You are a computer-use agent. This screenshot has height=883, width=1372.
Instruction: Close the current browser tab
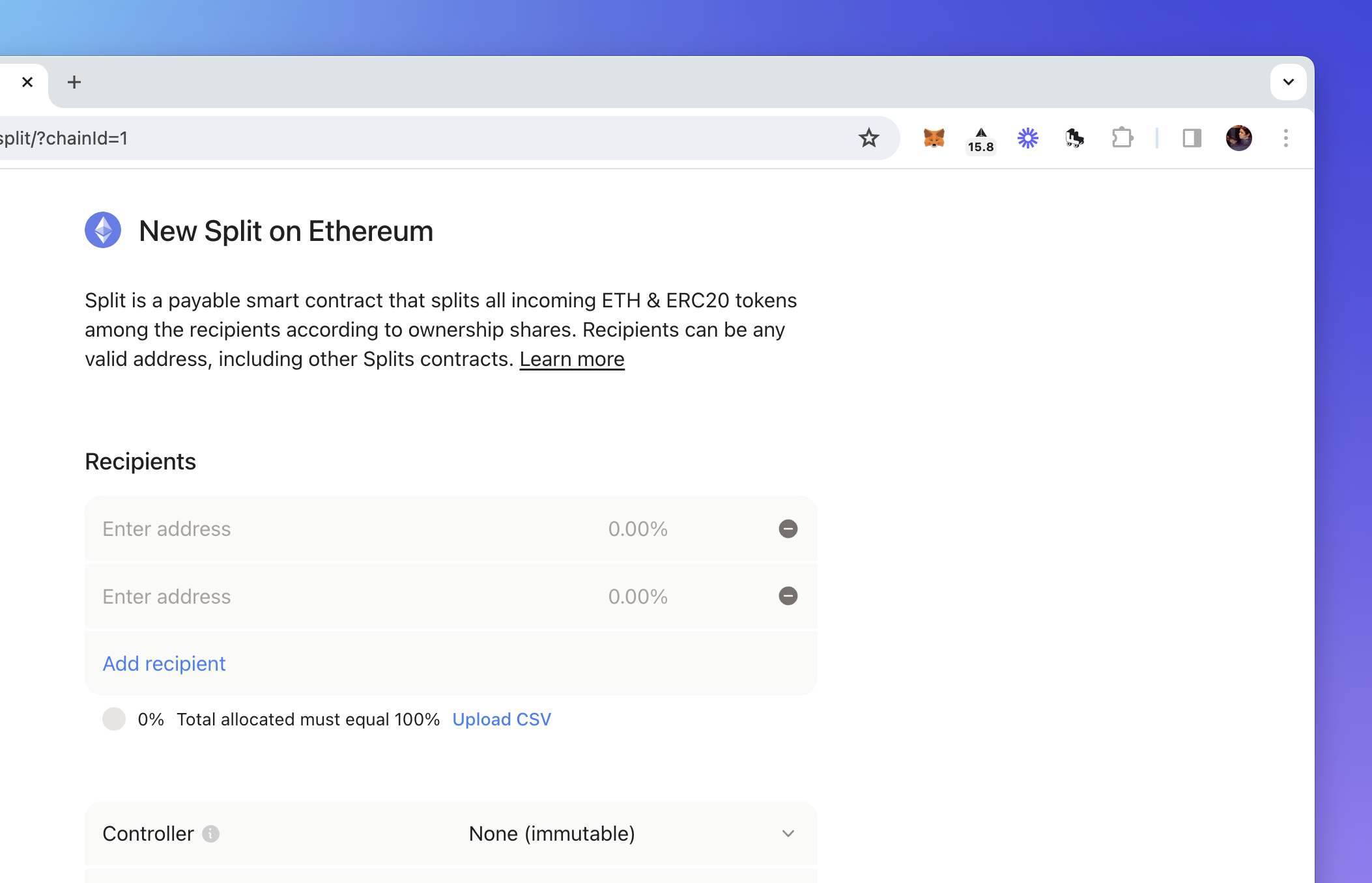pyautogui.click(x=27, y=82)
